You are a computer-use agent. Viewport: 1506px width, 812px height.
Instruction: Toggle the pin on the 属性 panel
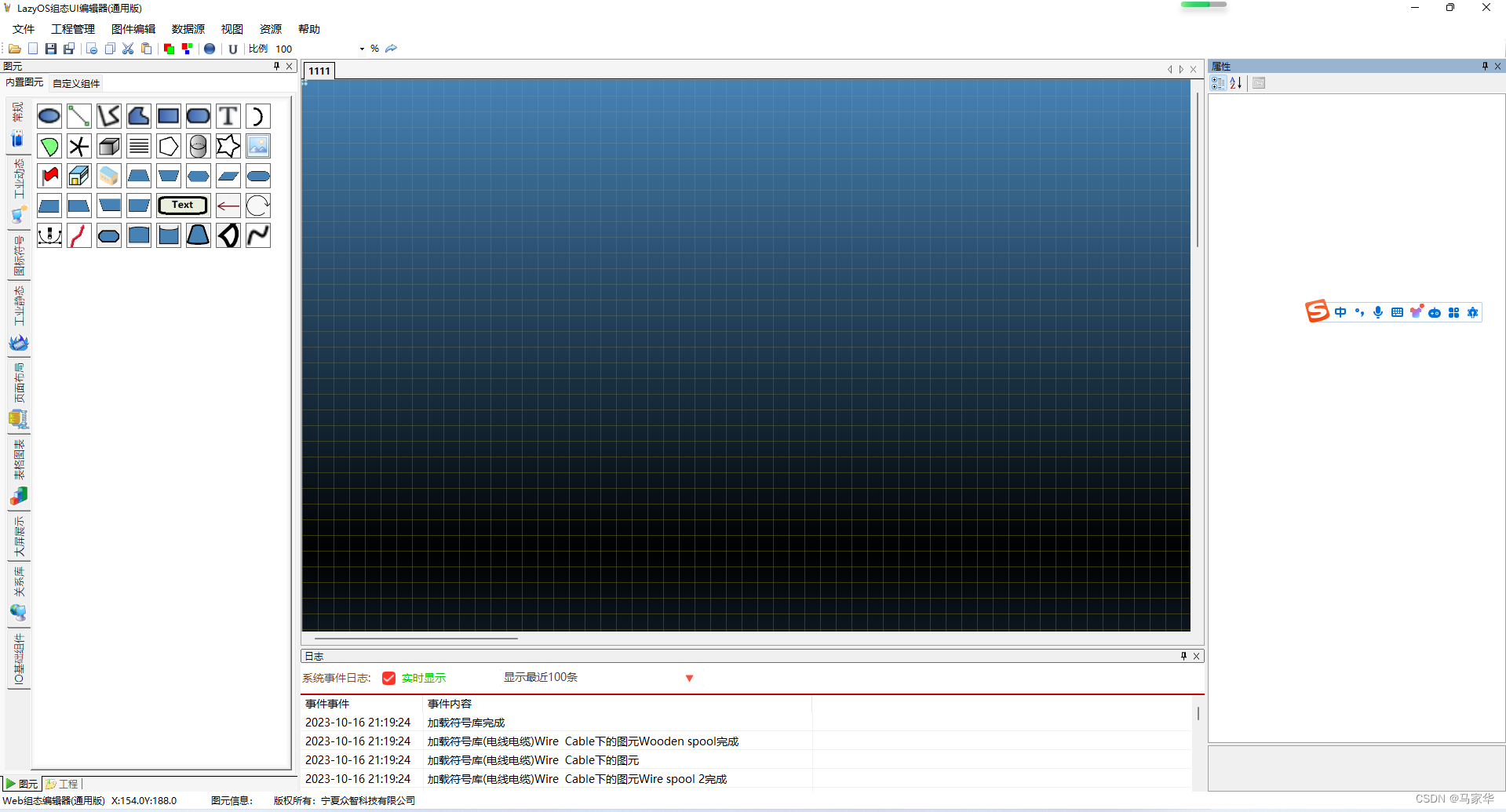(x=1485, y=66)
